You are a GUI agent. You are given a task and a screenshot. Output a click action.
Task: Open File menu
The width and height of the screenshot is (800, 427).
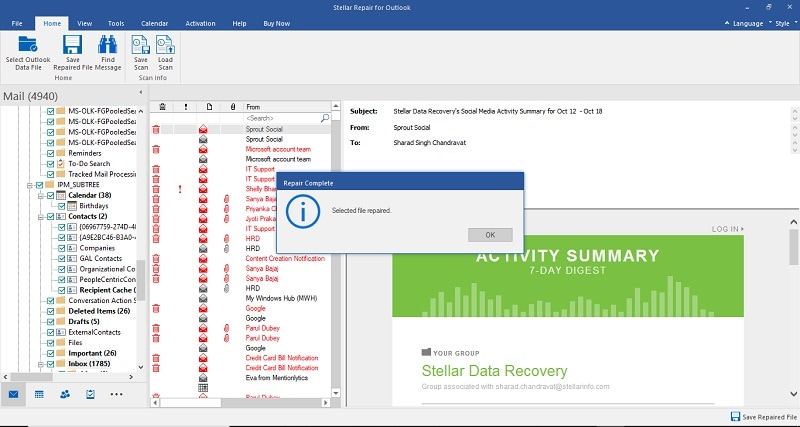pyautogui.click(x=17, y=23)
